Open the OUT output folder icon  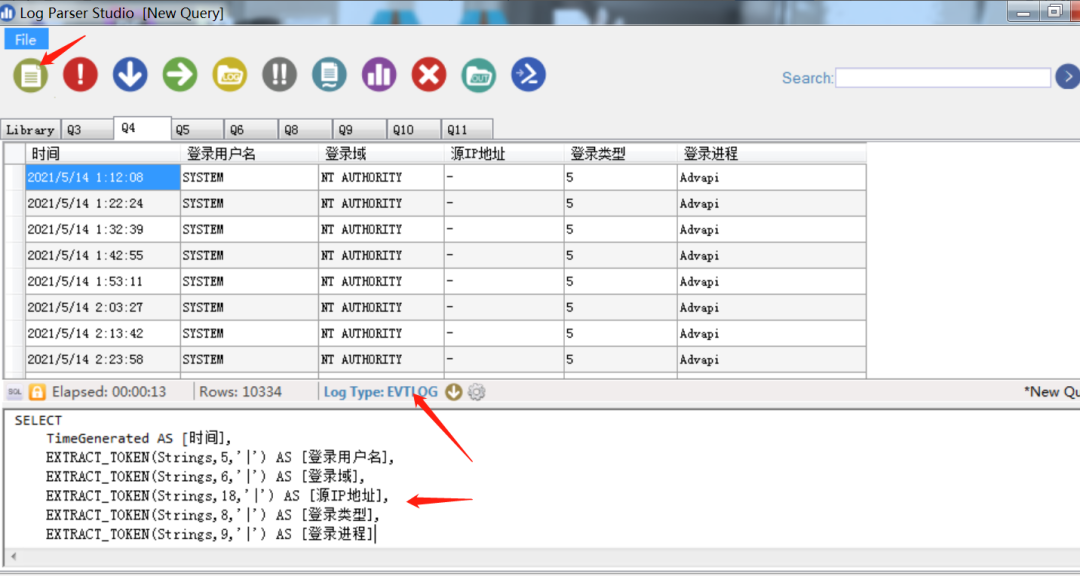(x=479, y=75)
